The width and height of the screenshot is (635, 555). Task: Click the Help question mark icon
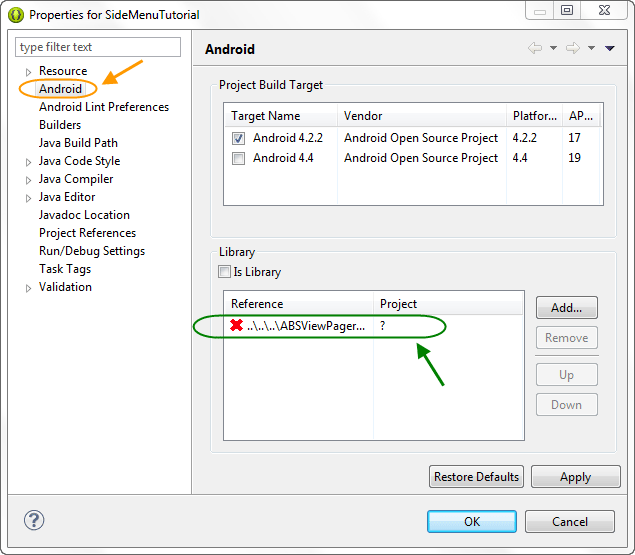(x=34, y=520)
